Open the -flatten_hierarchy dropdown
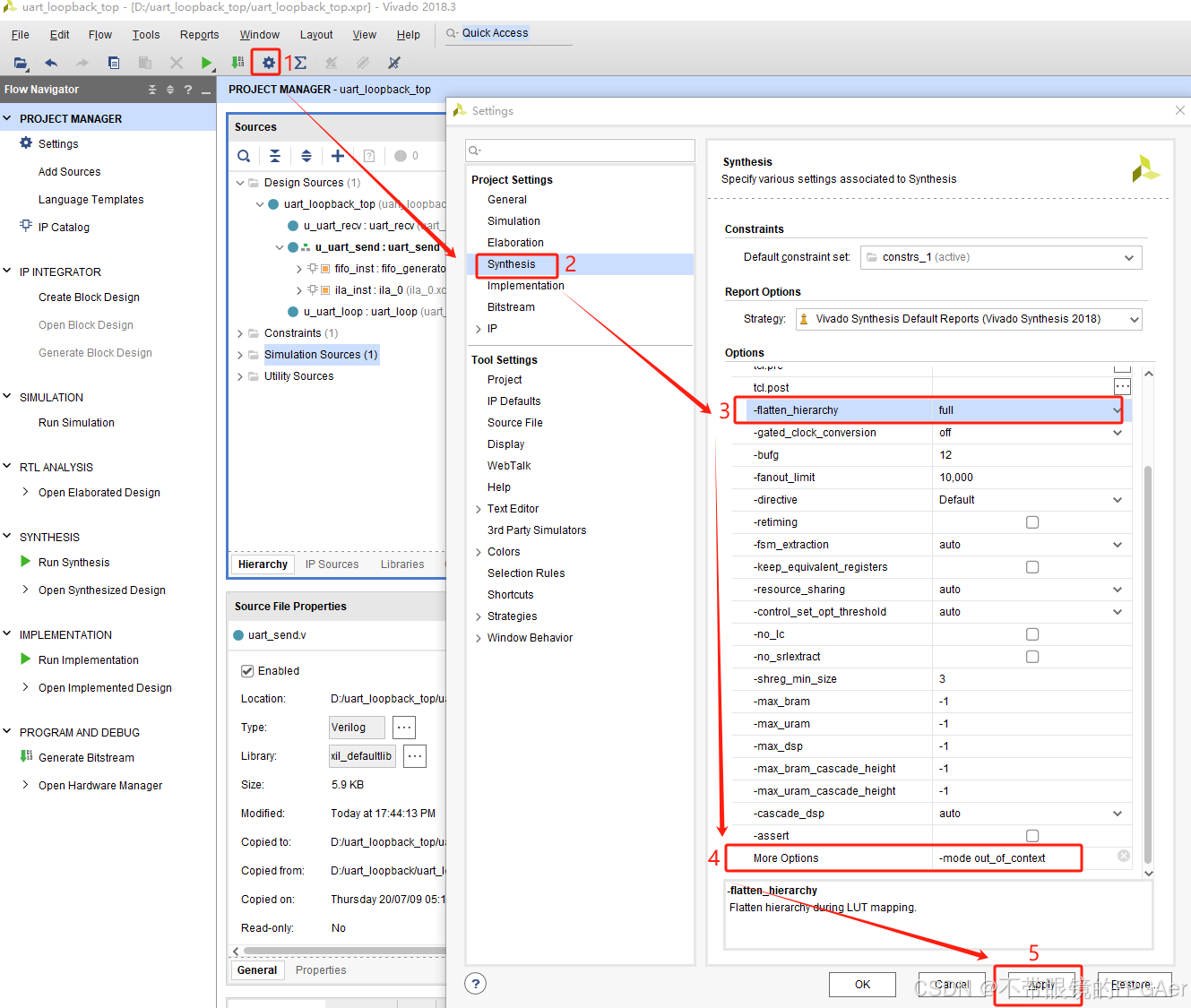 [1117, 410]
